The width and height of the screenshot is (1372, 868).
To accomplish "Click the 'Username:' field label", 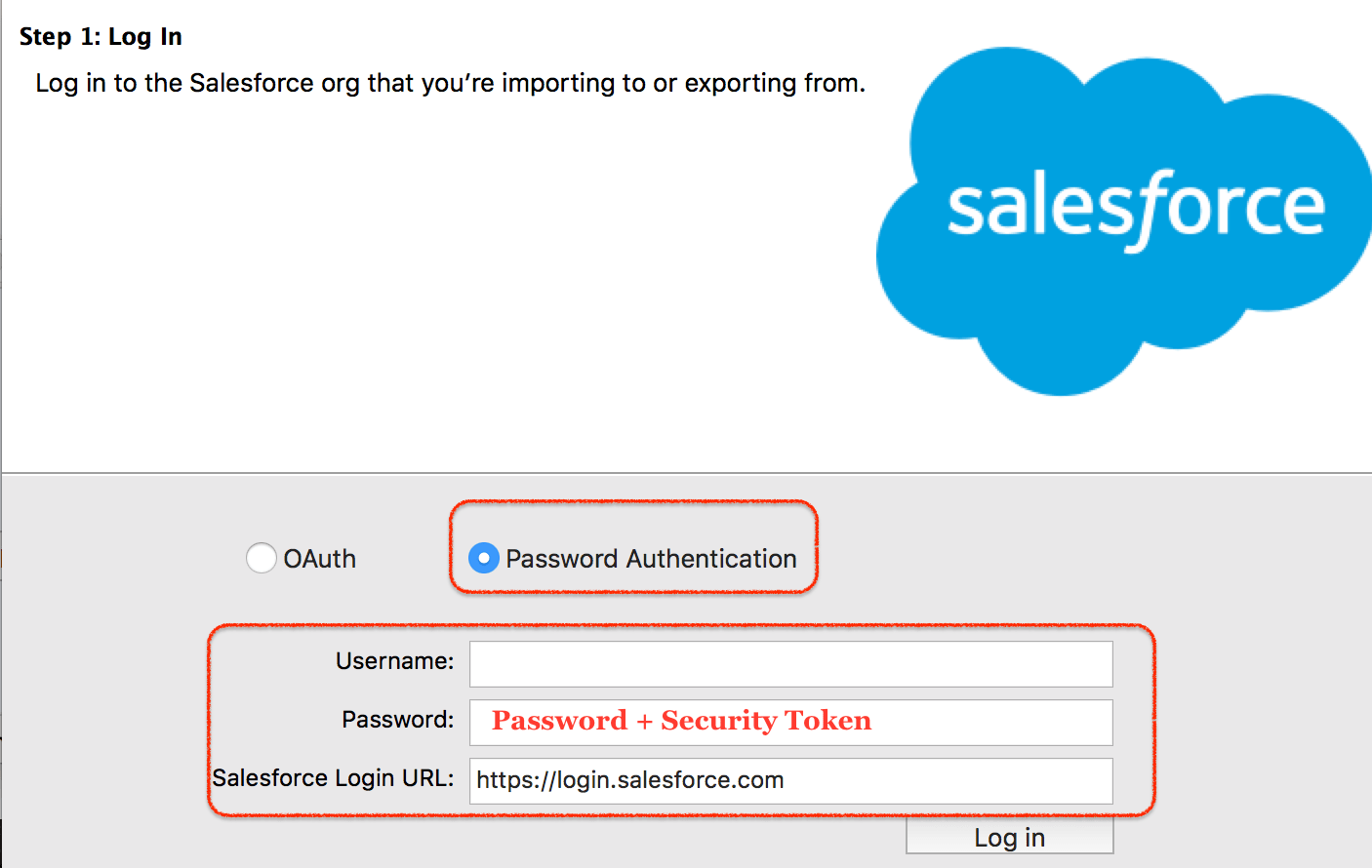I will [x=395, y=661].
